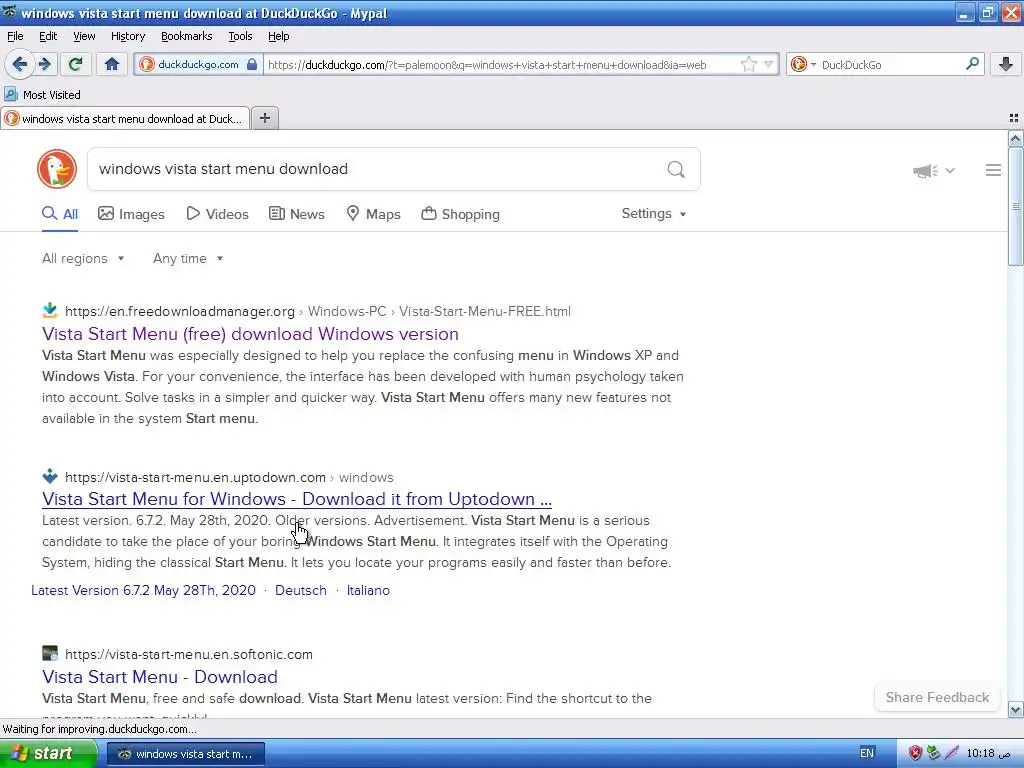Click the softonic.com result URL

point(189,654)
